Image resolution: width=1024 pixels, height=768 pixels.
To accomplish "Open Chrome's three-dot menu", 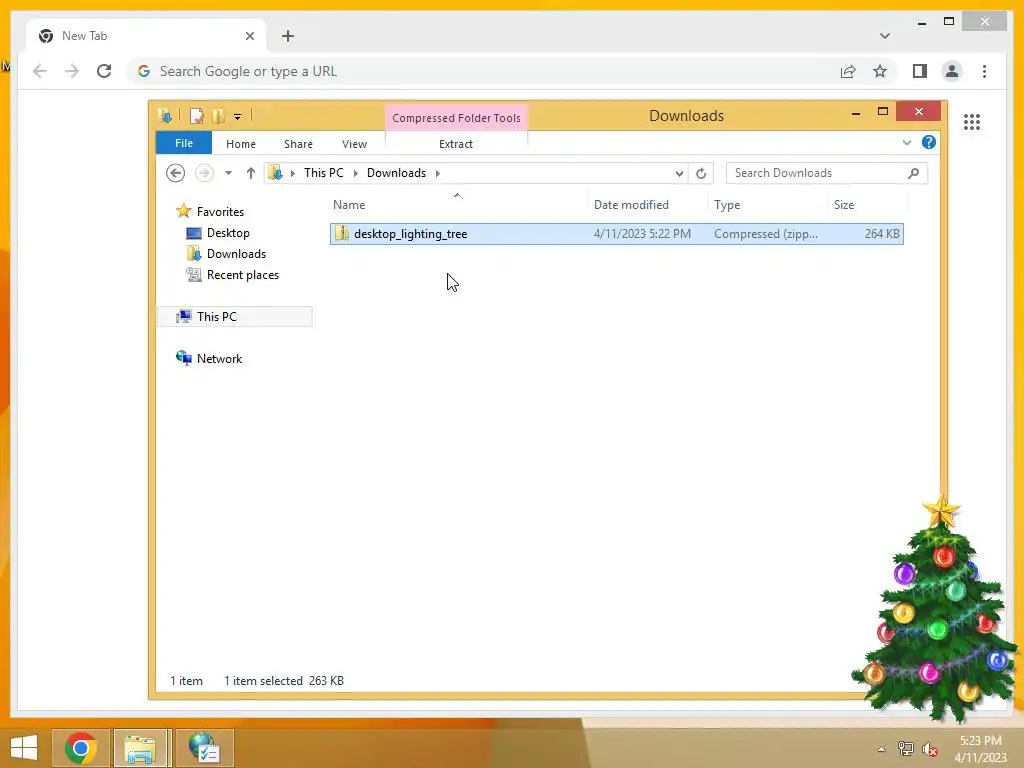I will click(984, 71).
